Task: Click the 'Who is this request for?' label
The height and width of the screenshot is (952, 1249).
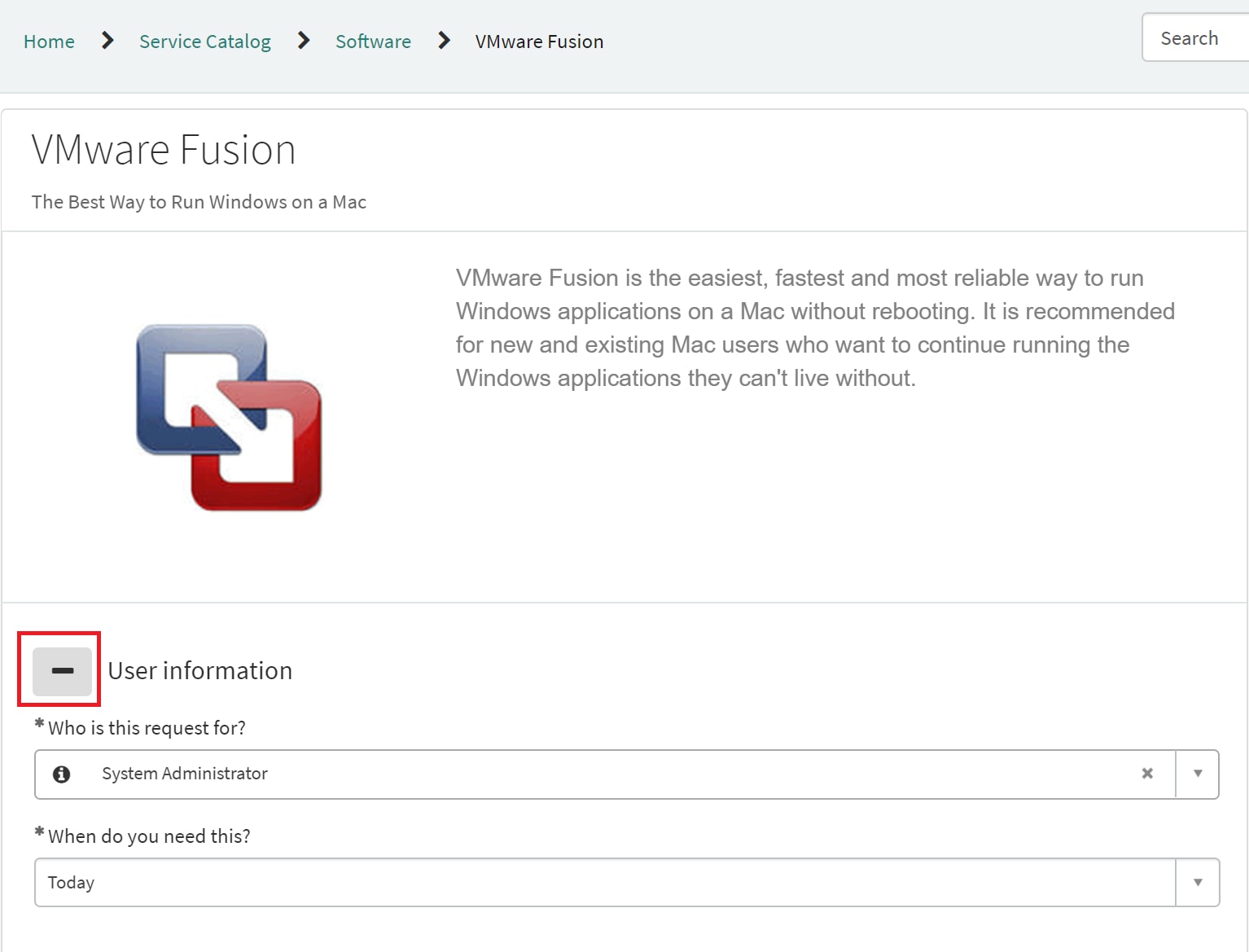Action: 147,728
